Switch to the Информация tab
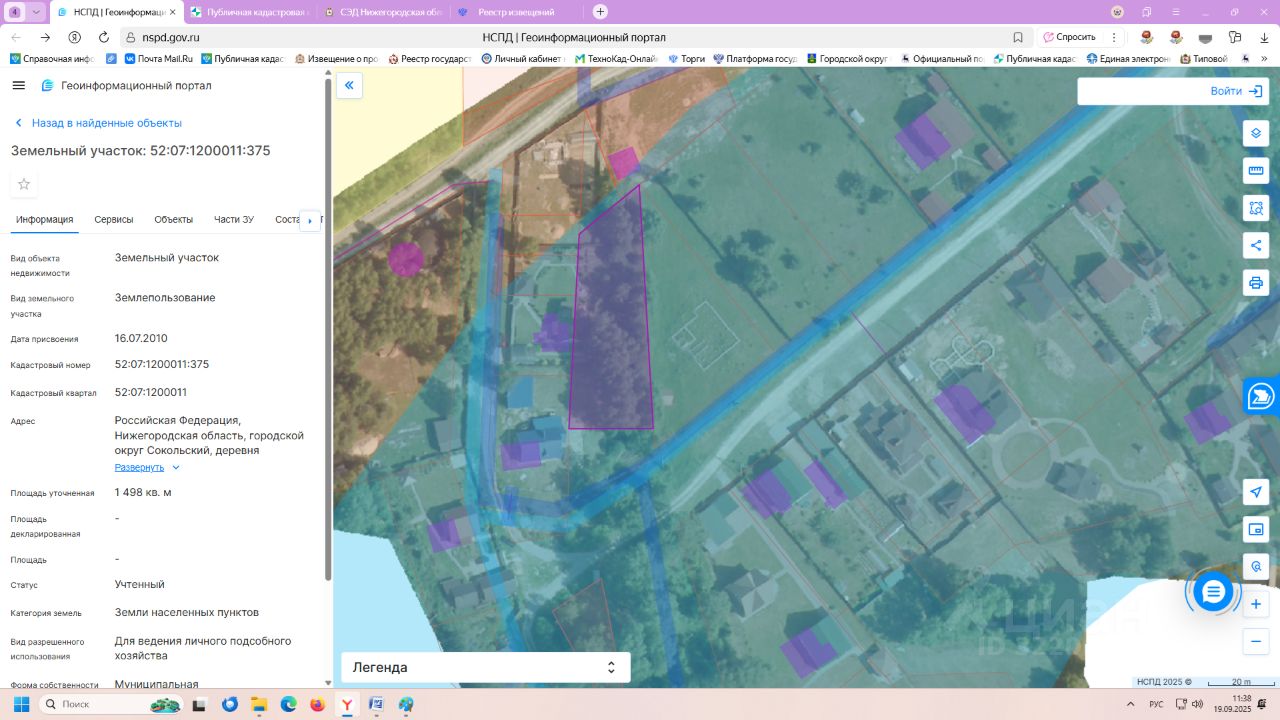 tap(45, 220)
